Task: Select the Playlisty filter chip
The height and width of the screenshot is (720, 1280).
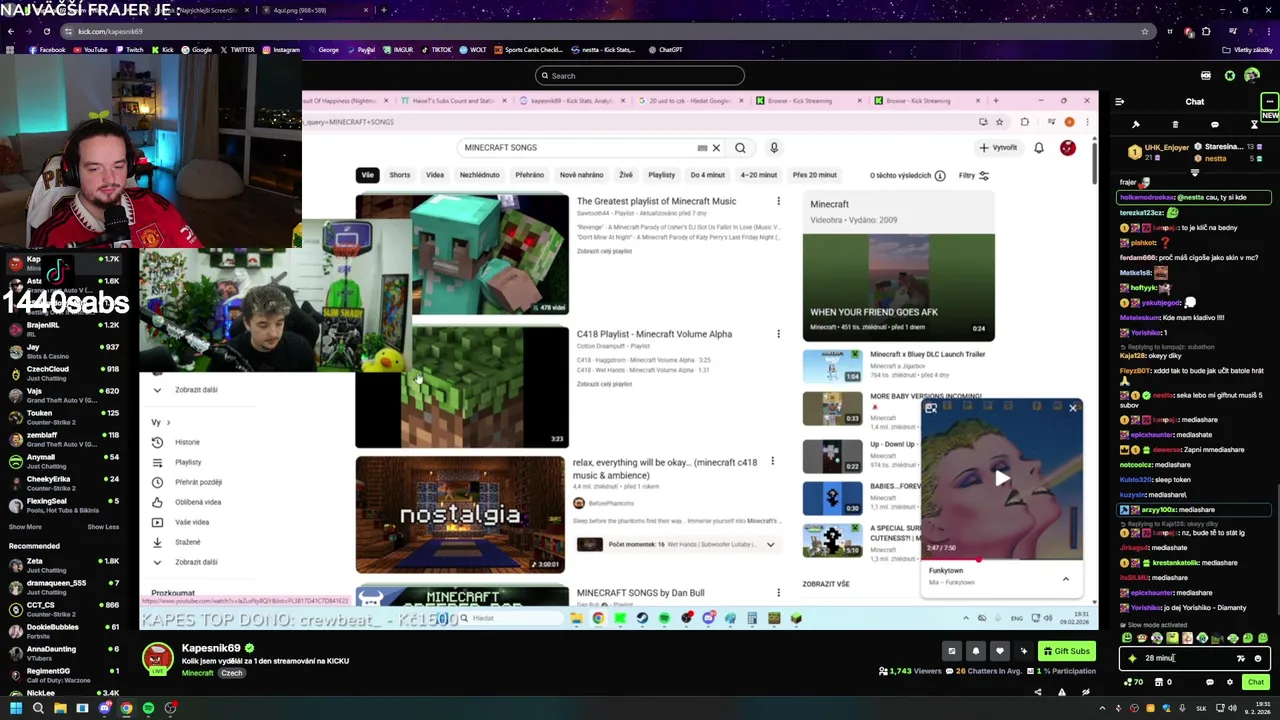Action: [662, 175]
